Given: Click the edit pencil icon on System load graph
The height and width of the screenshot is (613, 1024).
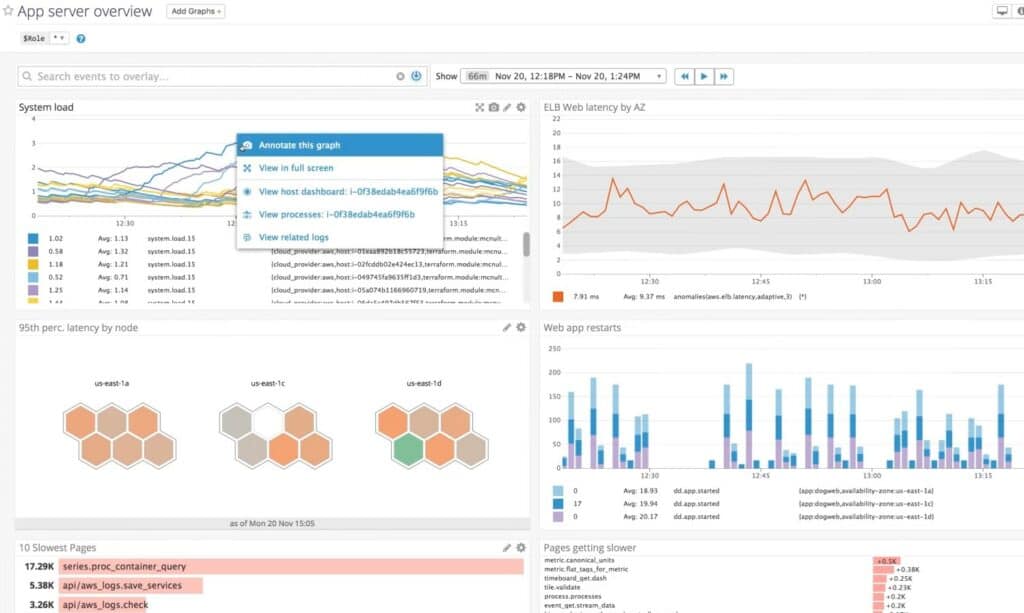Looking at the screenshot, I should (x=506, y=107).
